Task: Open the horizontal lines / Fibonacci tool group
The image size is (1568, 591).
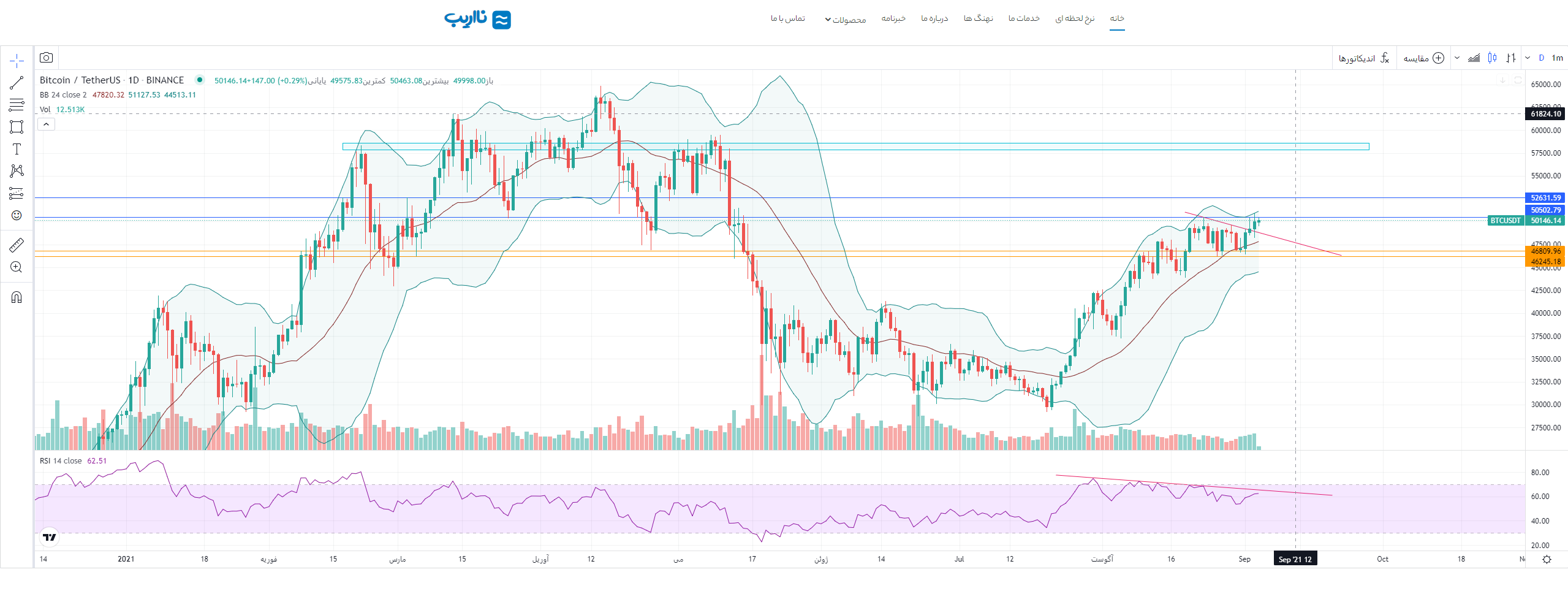Action: [x=17, y=105]
